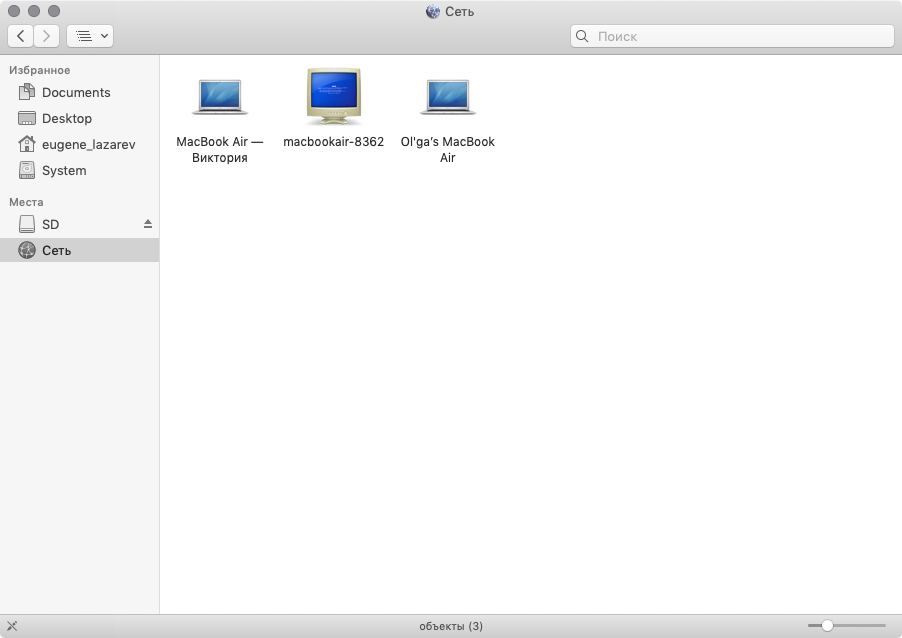The image size is (902, 638).
Task: Click the System label in sidebar
Action: pyautogui.click(x=64, y=171)
